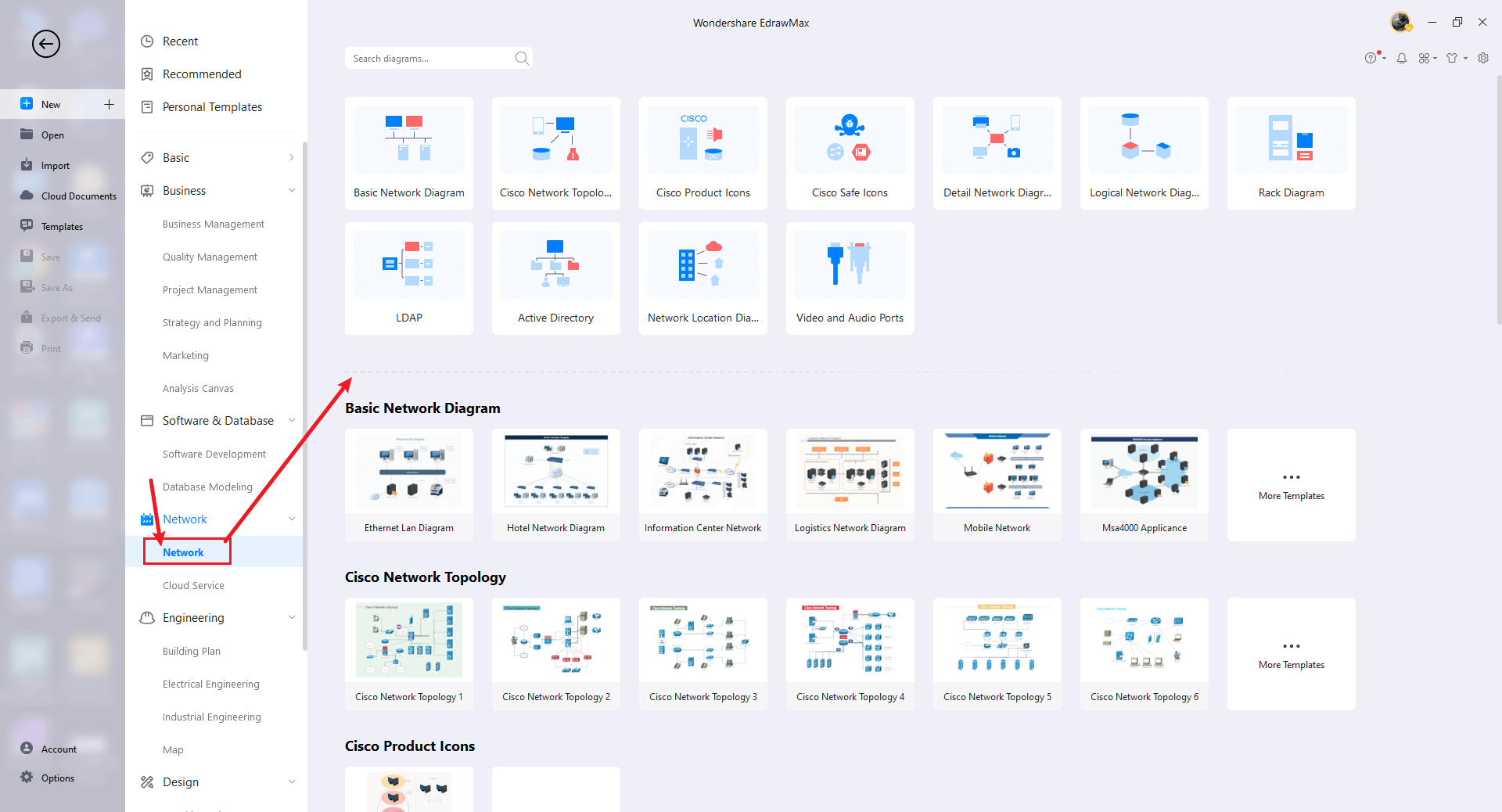Image resolution: width=1502 pixels, height=812 pixels.
Task: Click the Cloud Documents icon
Action: (x=27, y=196)
